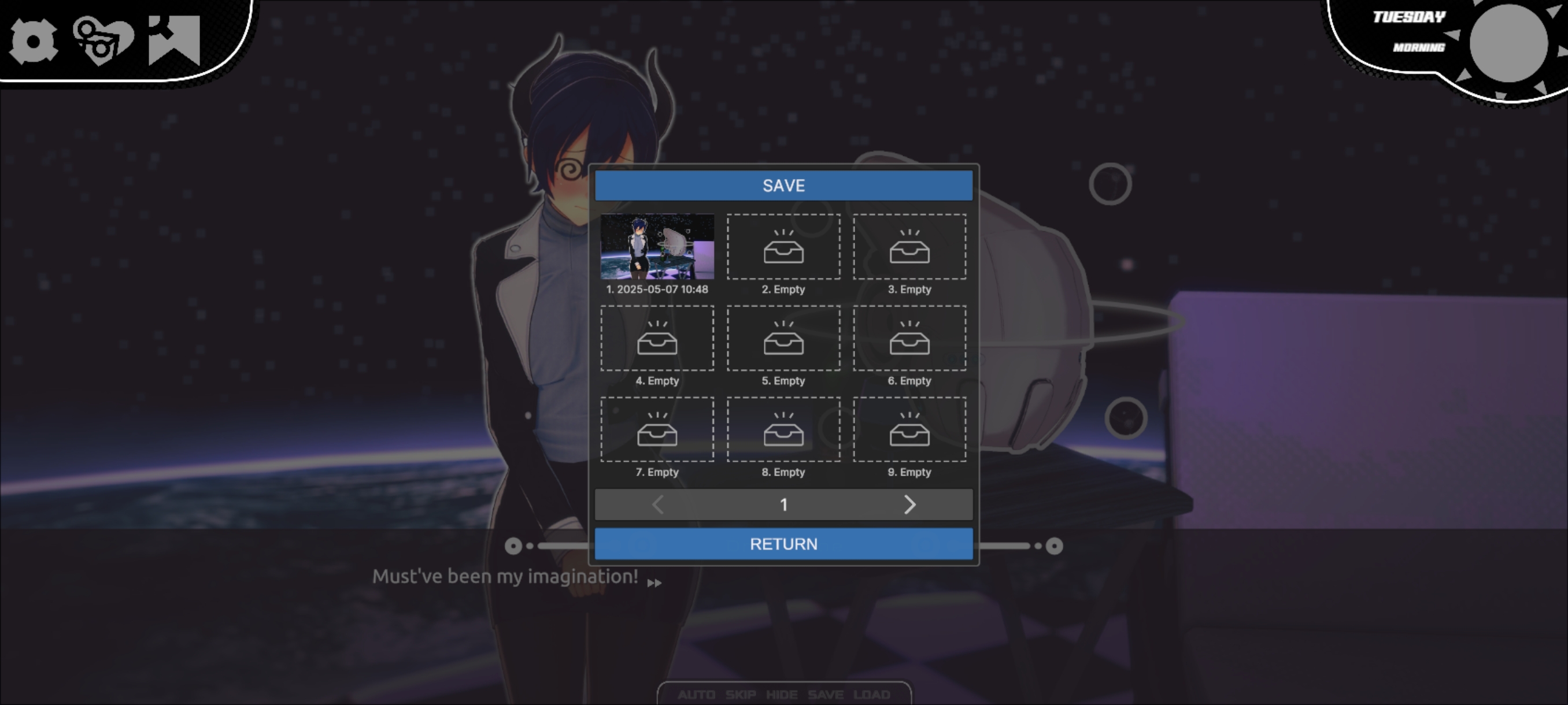Click the dialogue text "Must've been my imagination!"
The width and height of the screenshot is (1568, 705).
click(505, 577)
